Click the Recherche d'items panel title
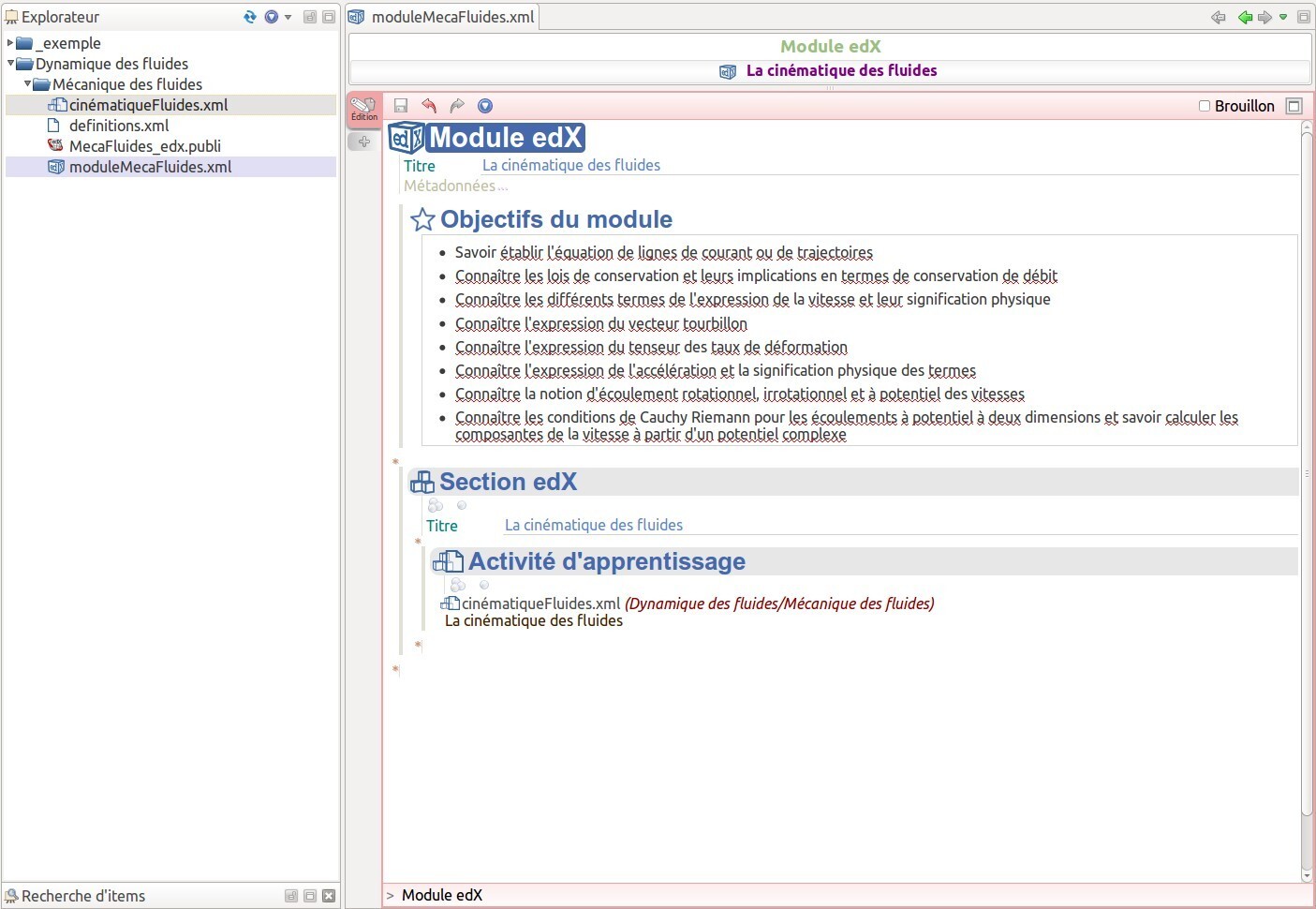Image resolution: width=1316 pixels, height=909 pixels. click(83, 896)
